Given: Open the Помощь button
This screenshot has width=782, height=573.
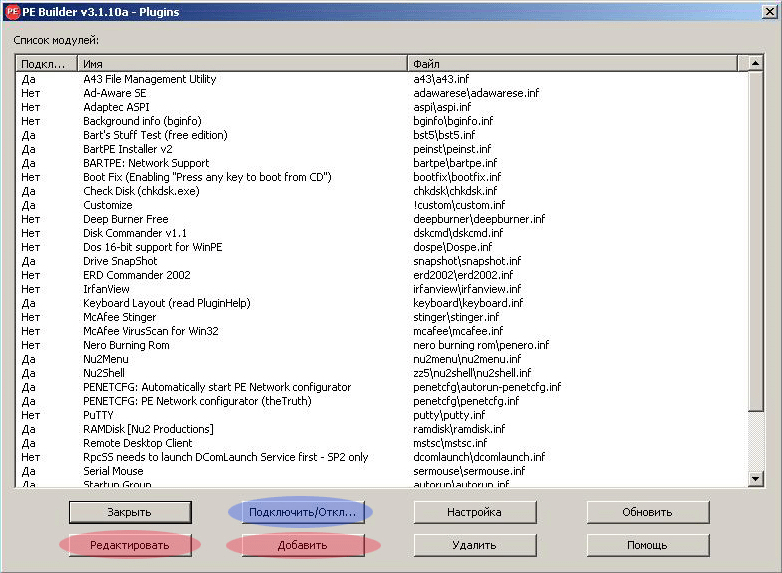Looking at the screenshot, I should (x=648, y=545).
